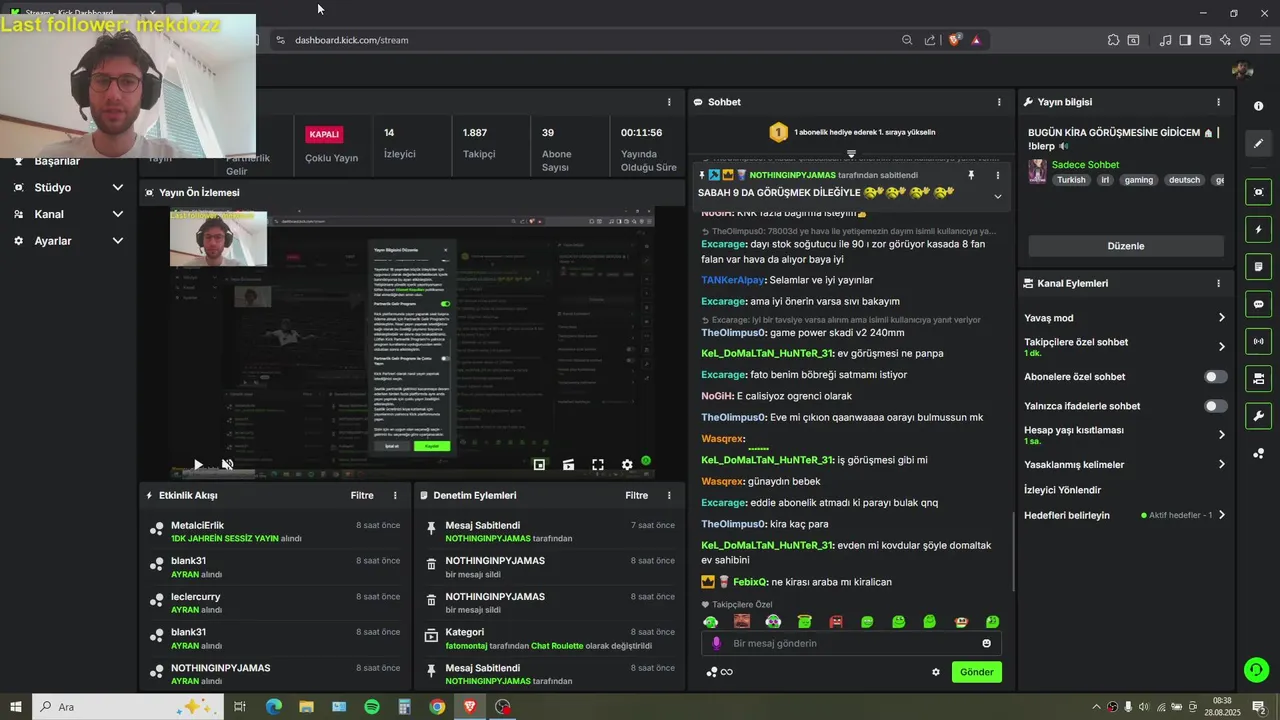Screen dimensions: 1280x720
Task: Unpin the pinned chat message
Action: (x=970, y=175)
